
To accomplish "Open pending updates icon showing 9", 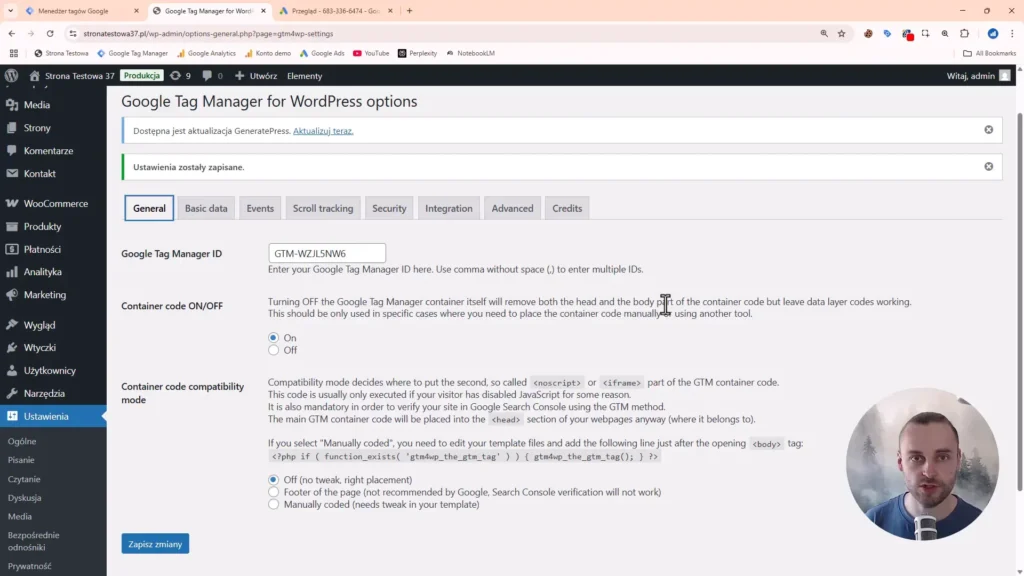I will tap(180, 76).
